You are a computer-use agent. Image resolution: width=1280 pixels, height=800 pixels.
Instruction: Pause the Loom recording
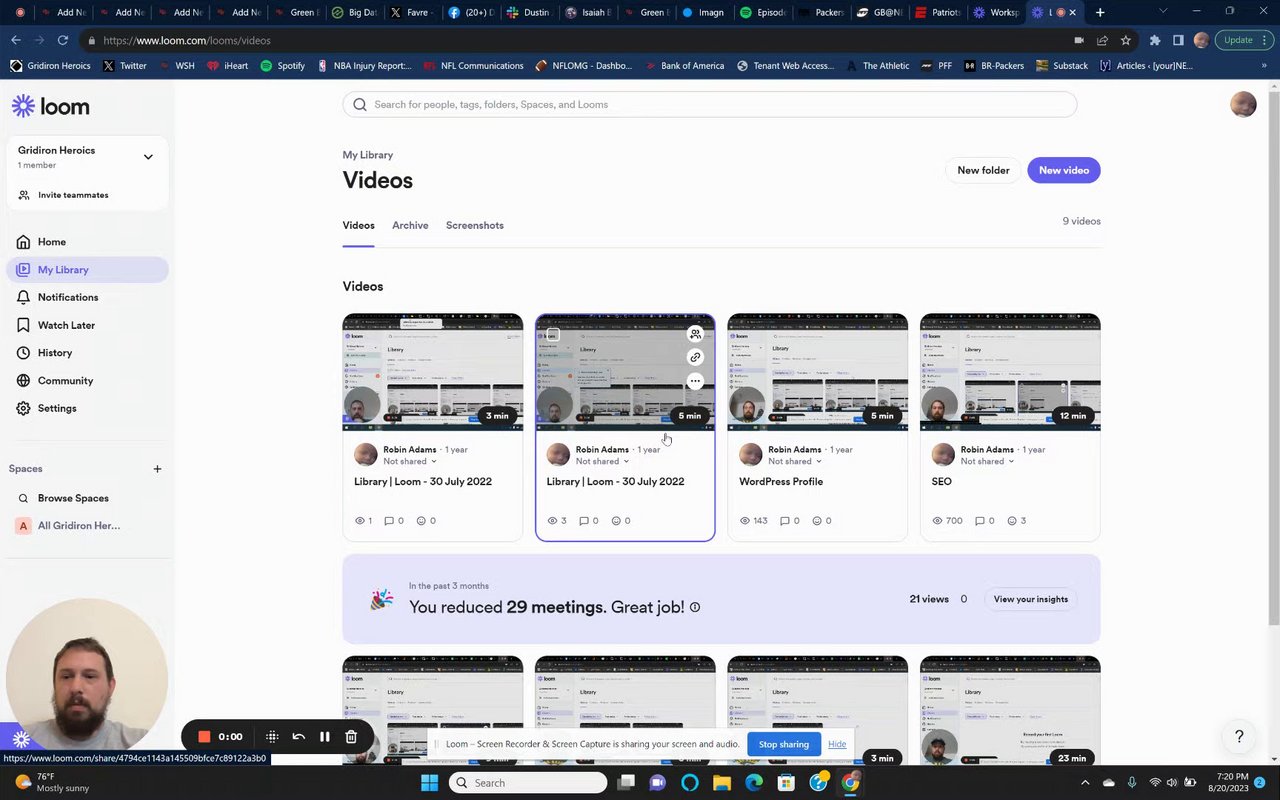tap(325, 737)
